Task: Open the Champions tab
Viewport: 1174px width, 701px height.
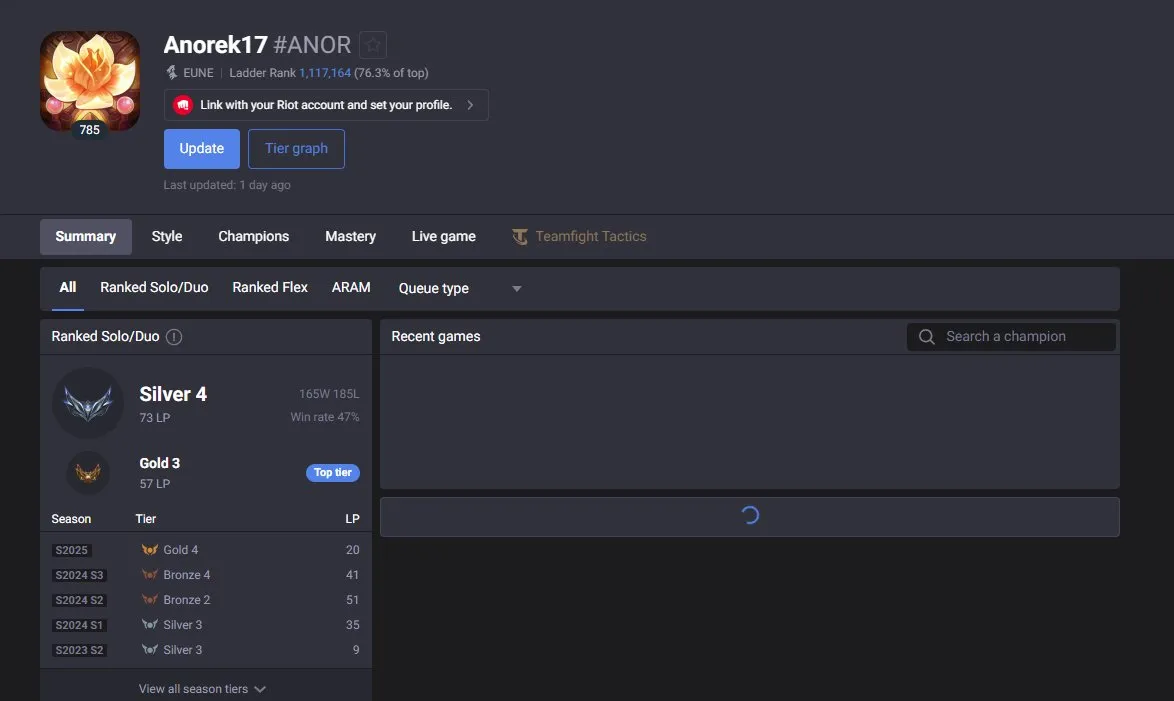Action: coord(254,237)
